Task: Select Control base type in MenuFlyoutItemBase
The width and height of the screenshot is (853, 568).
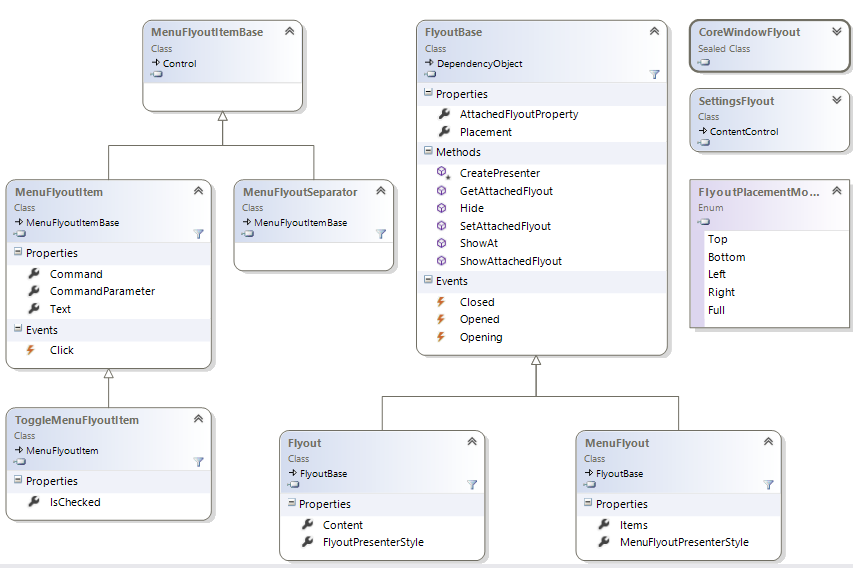Action: tap(180, 64)
